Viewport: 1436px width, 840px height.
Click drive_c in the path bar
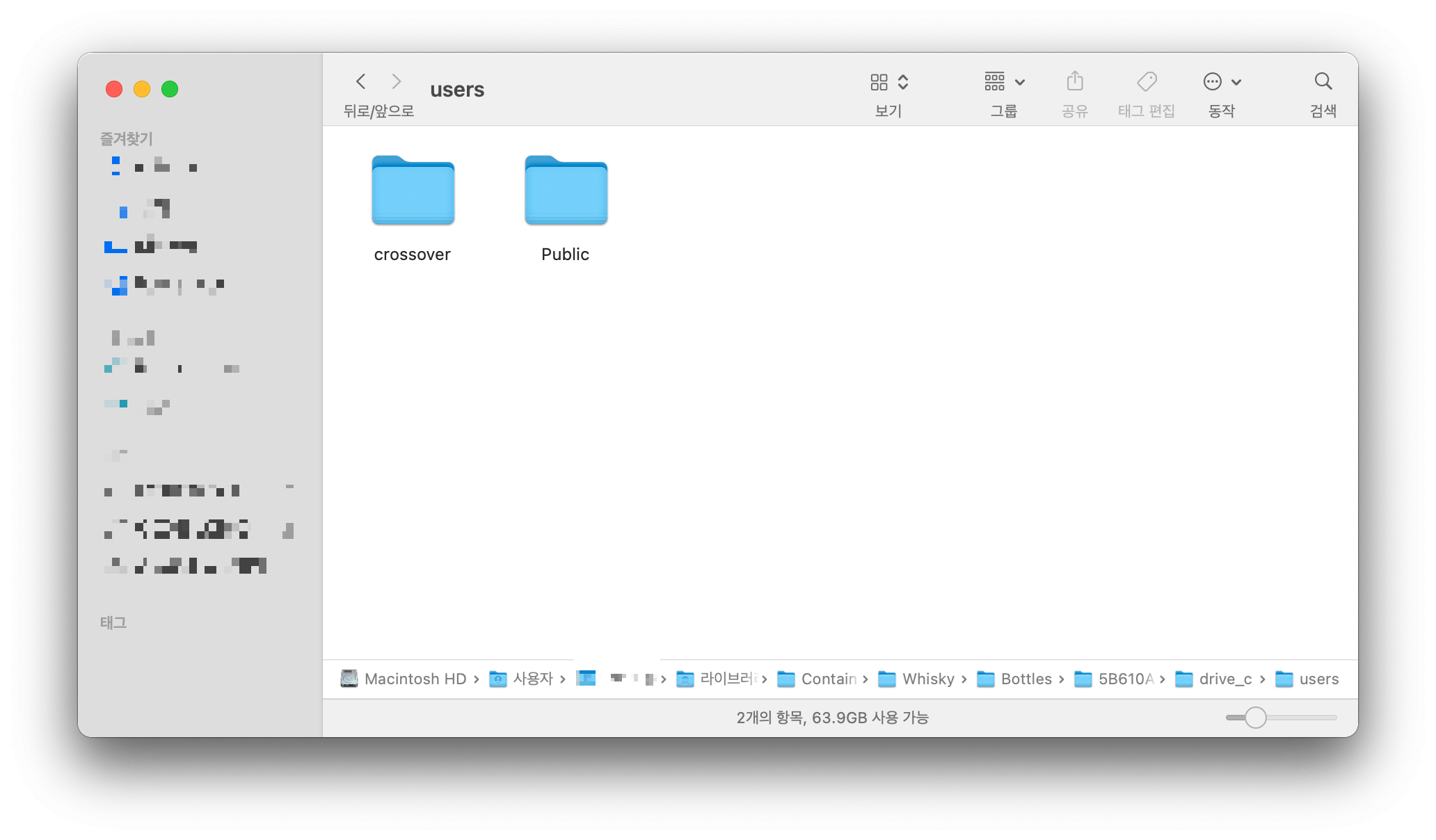[x=1213, y=679]
